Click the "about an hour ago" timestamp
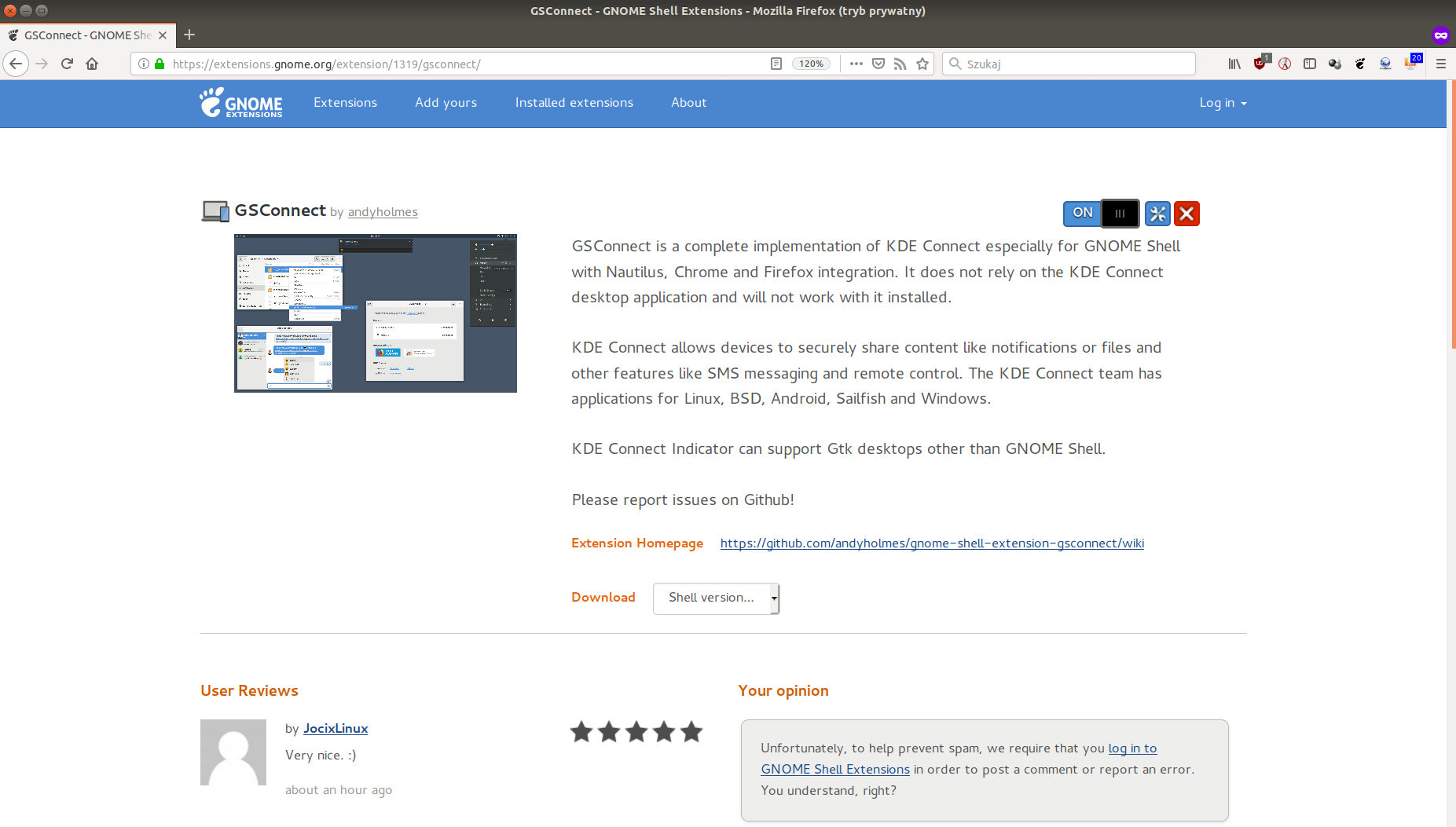1456x827 pixels. 339,790
